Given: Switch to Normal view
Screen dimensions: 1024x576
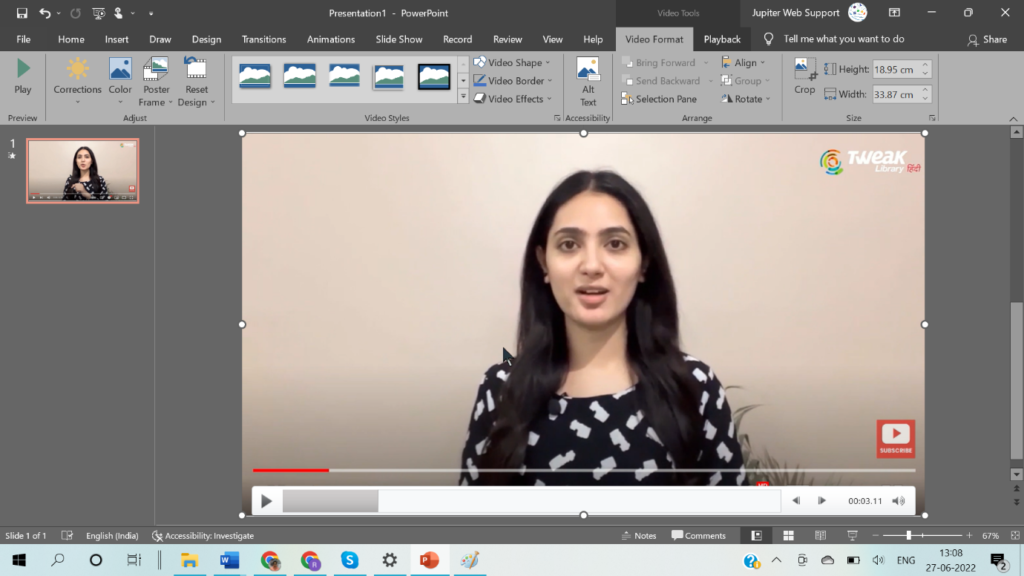Looking at the screenshot, I should pos(756,536).
